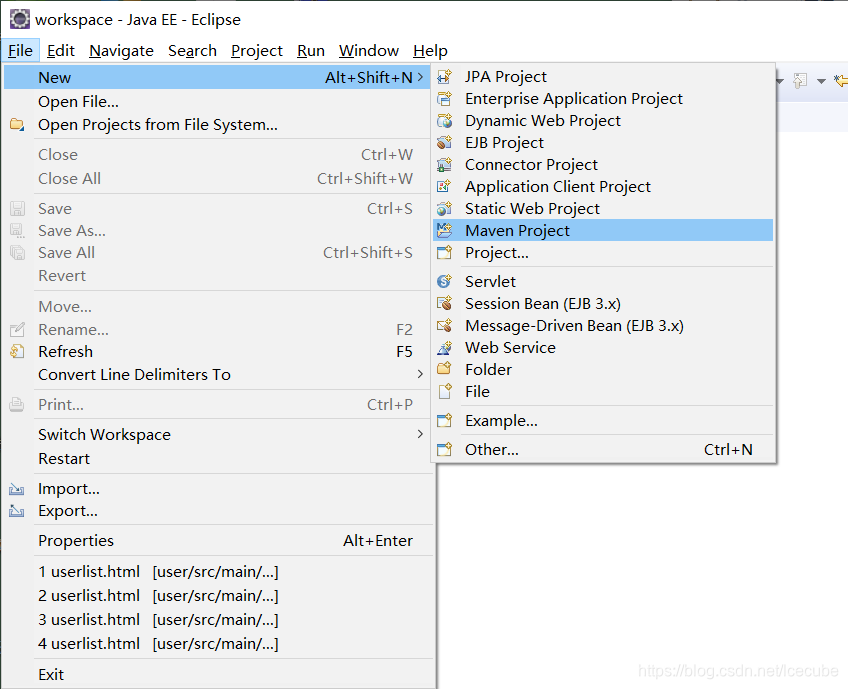
Task: Click the Enterprise Application Project icon
Action: coord(445,99)
